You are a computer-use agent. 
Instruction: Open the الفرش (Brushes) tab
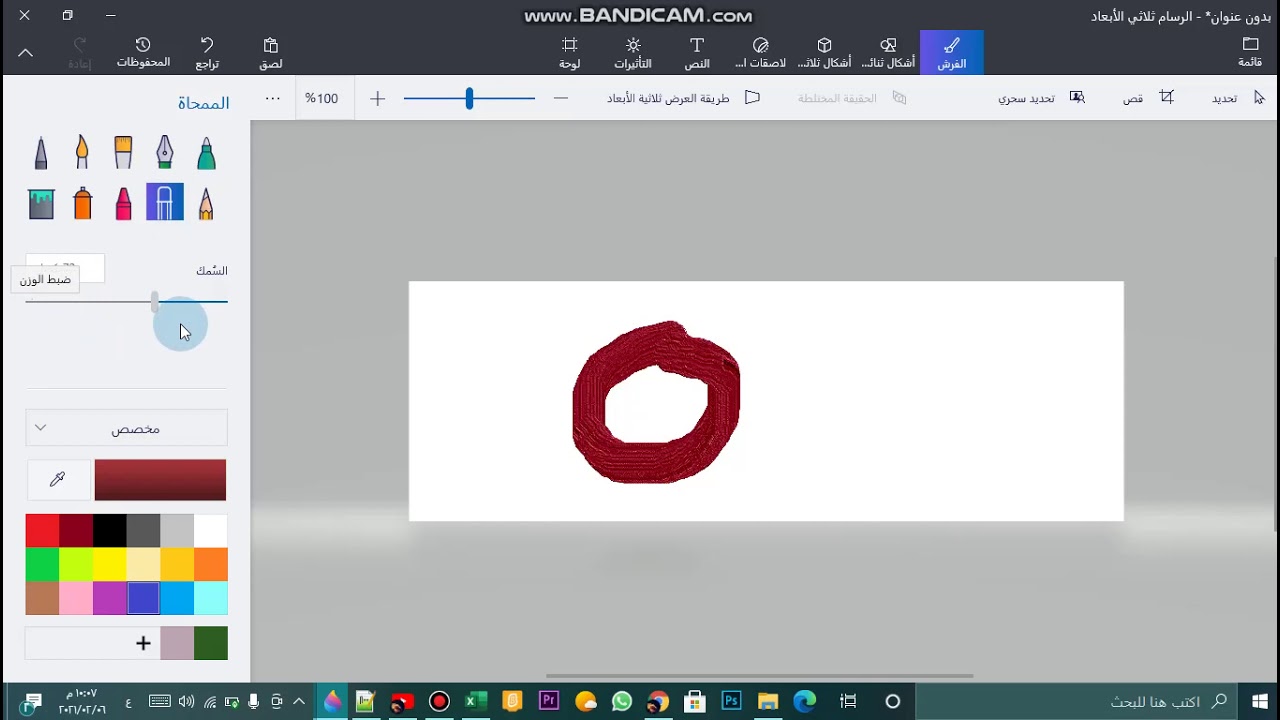click(951, 53)
